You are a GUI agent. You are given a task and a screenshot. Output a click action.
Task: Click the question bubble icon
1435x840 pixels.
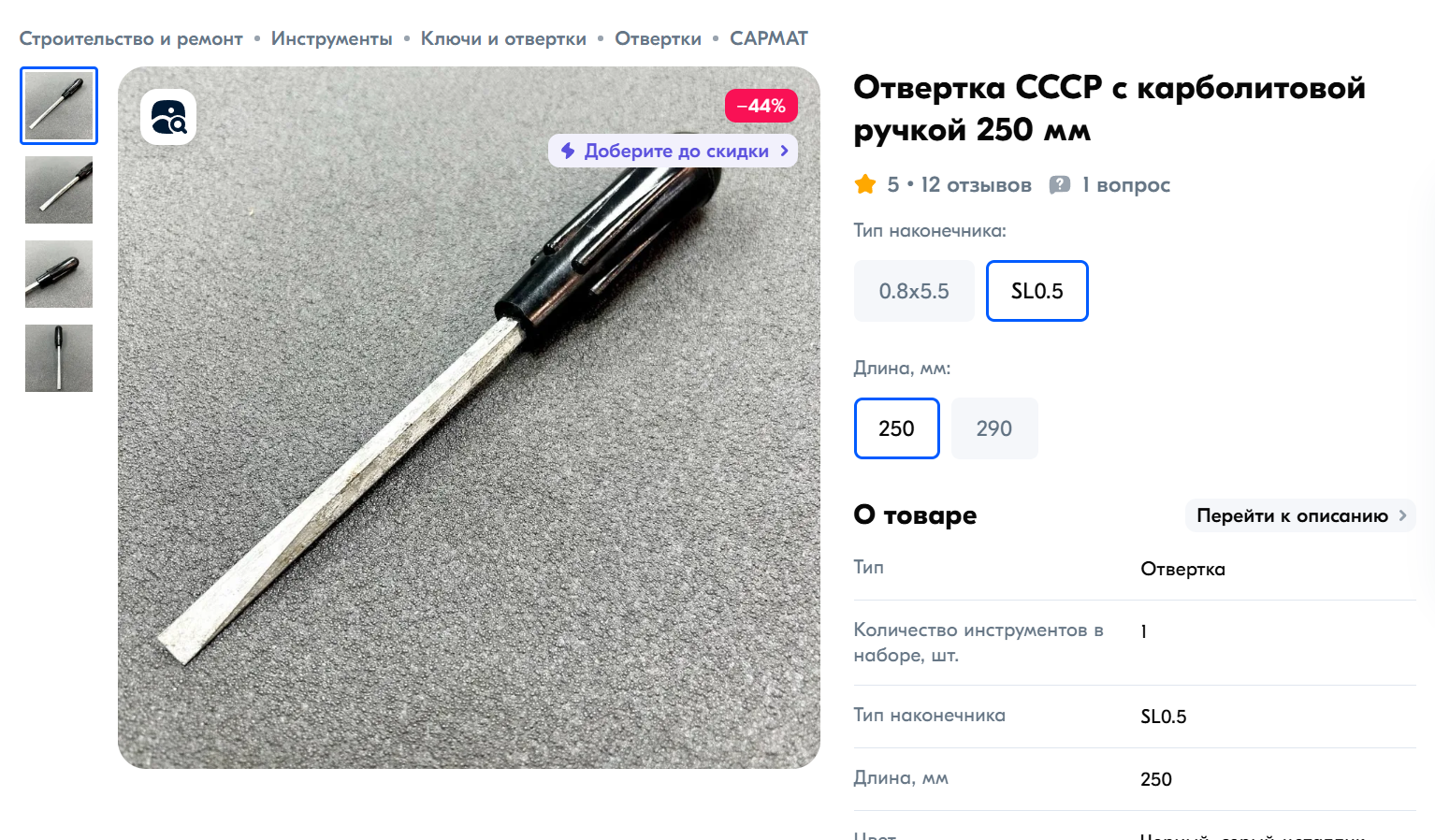click(1060, 184)
